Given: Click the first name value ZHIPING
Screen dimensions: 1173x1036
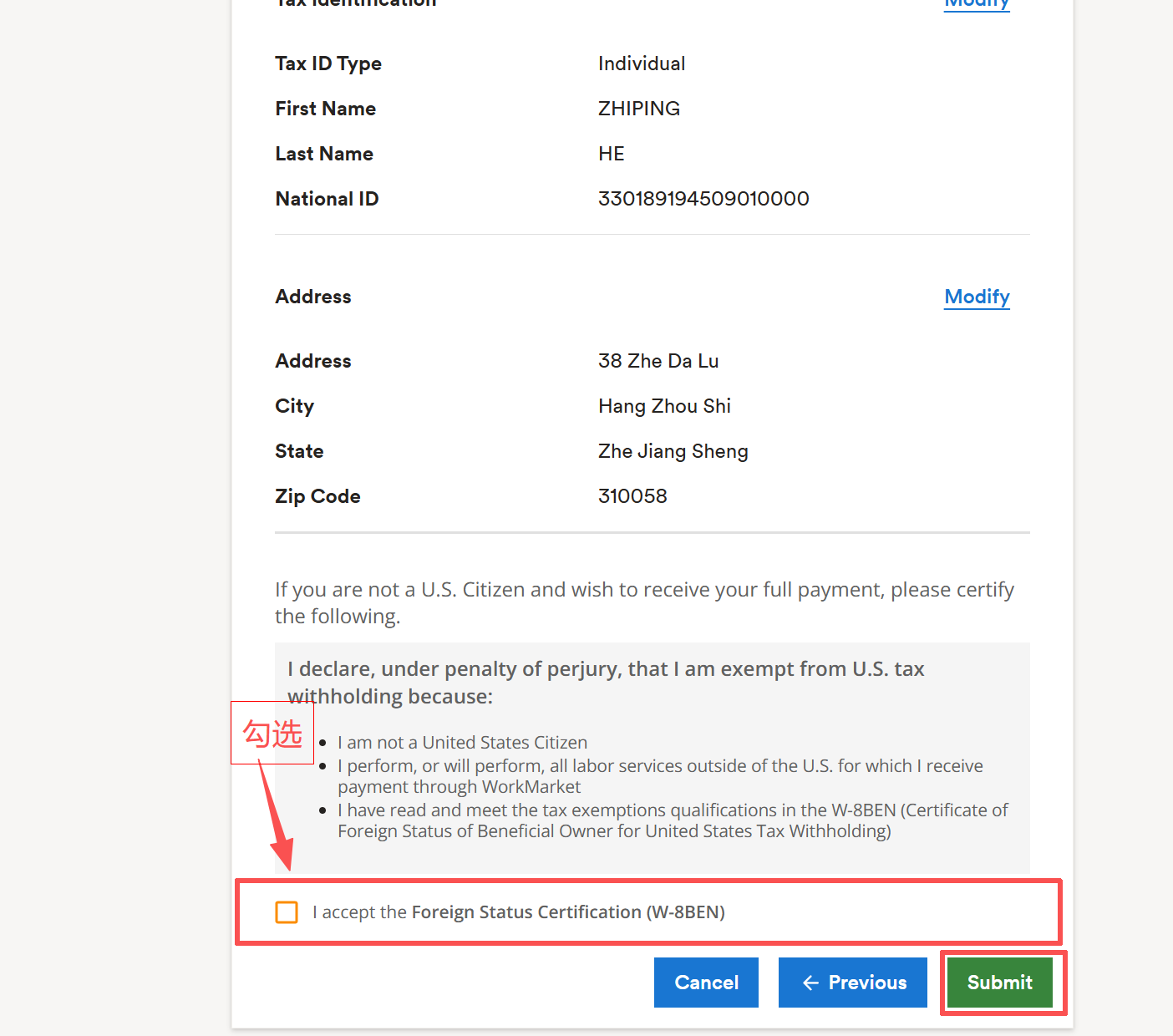Looking at the screenshot, I should tap(639, 109).
